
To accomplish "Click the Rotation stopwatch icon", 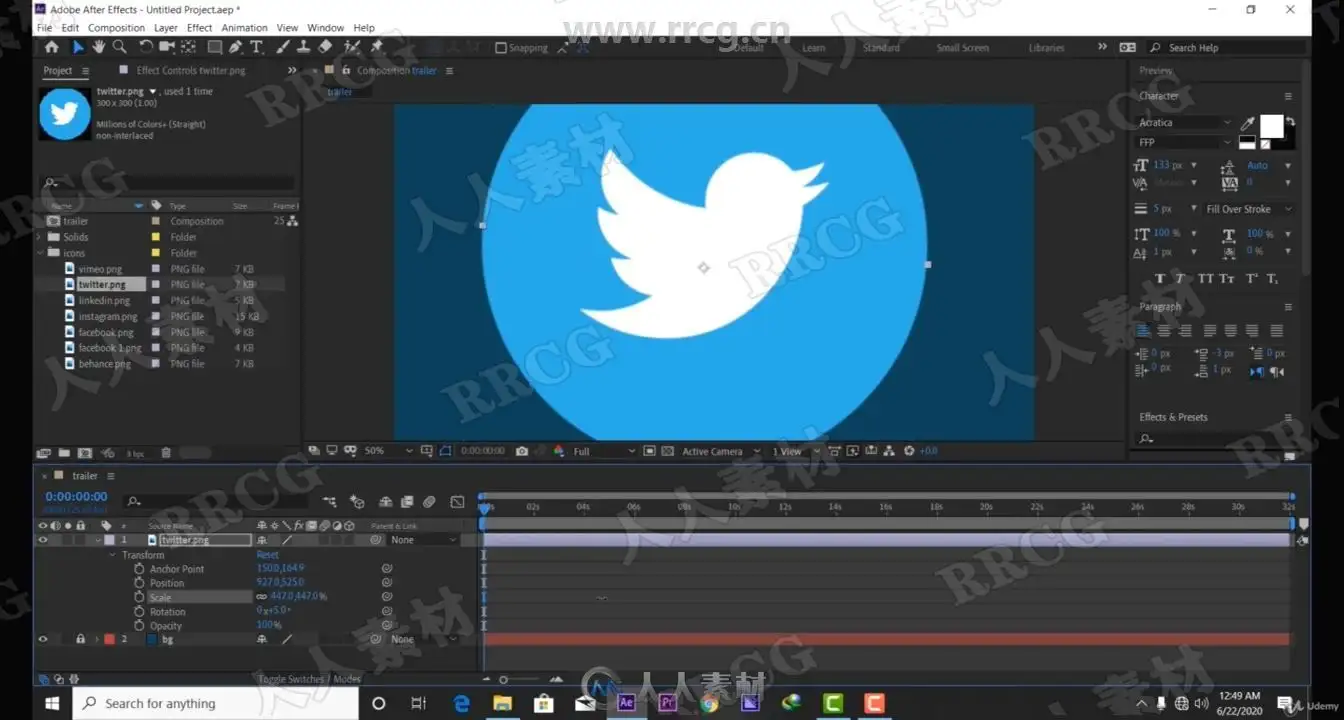I will point(140,611).
